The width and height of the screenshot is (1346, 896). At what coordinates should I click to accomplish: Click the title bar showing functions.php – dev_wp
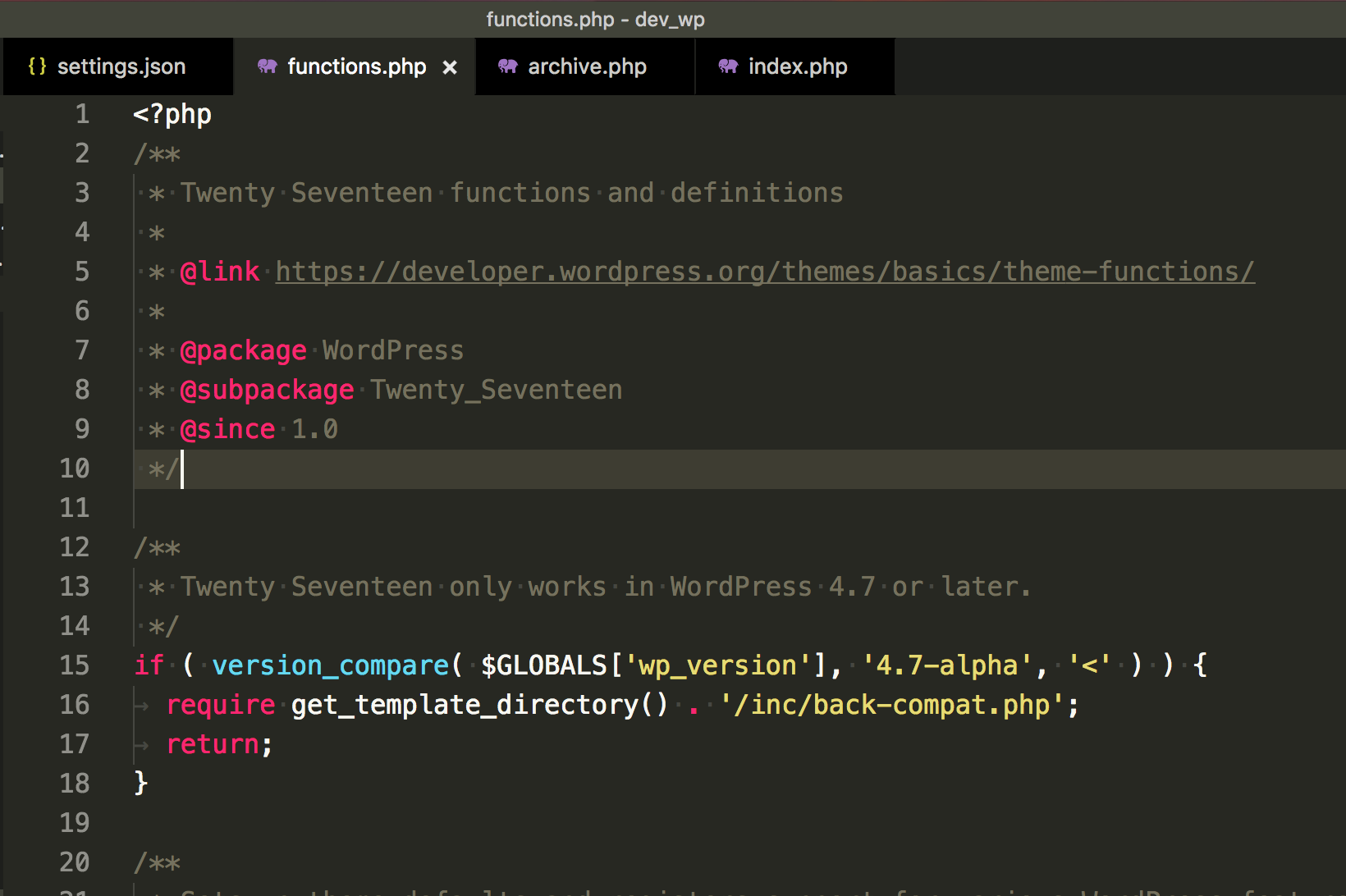595,19
